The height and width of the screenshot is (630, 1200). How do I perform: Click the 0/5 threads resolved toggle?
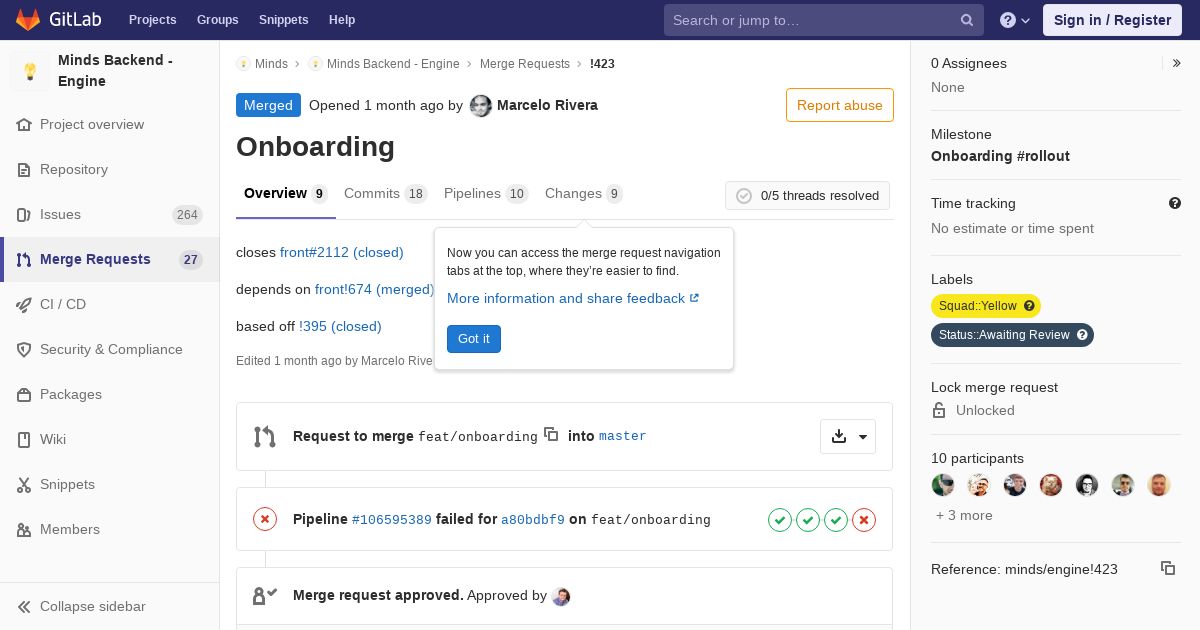[x=807, y=196]
